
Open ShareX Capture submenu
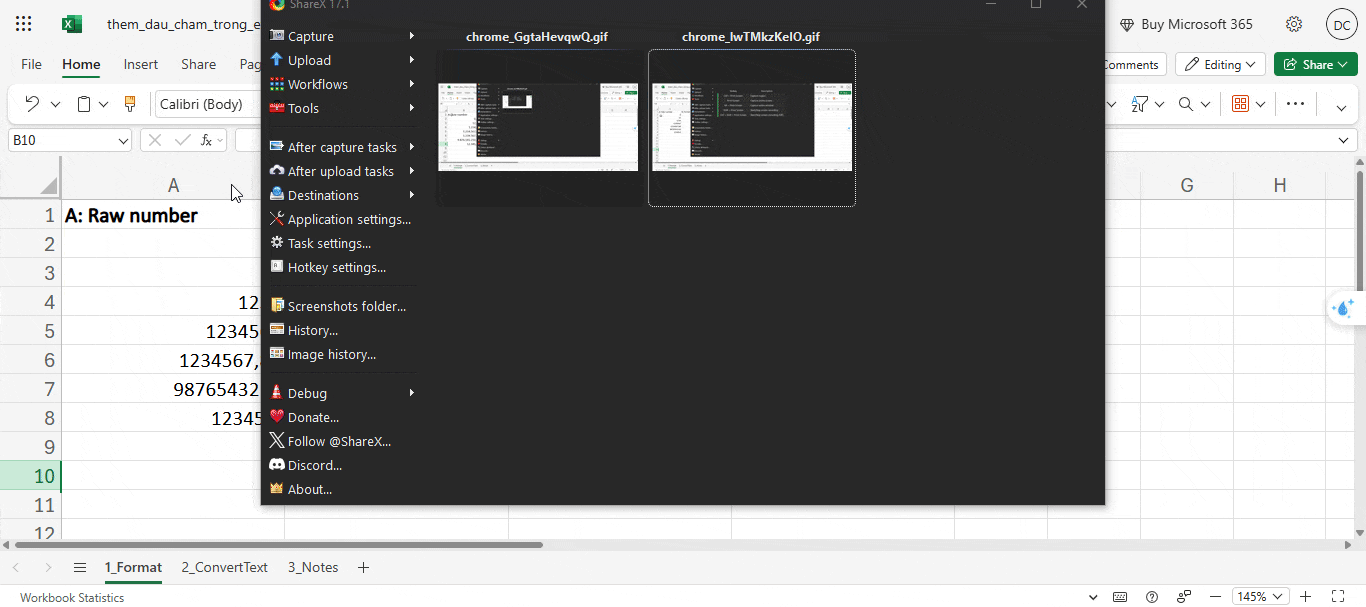[342, 36]
